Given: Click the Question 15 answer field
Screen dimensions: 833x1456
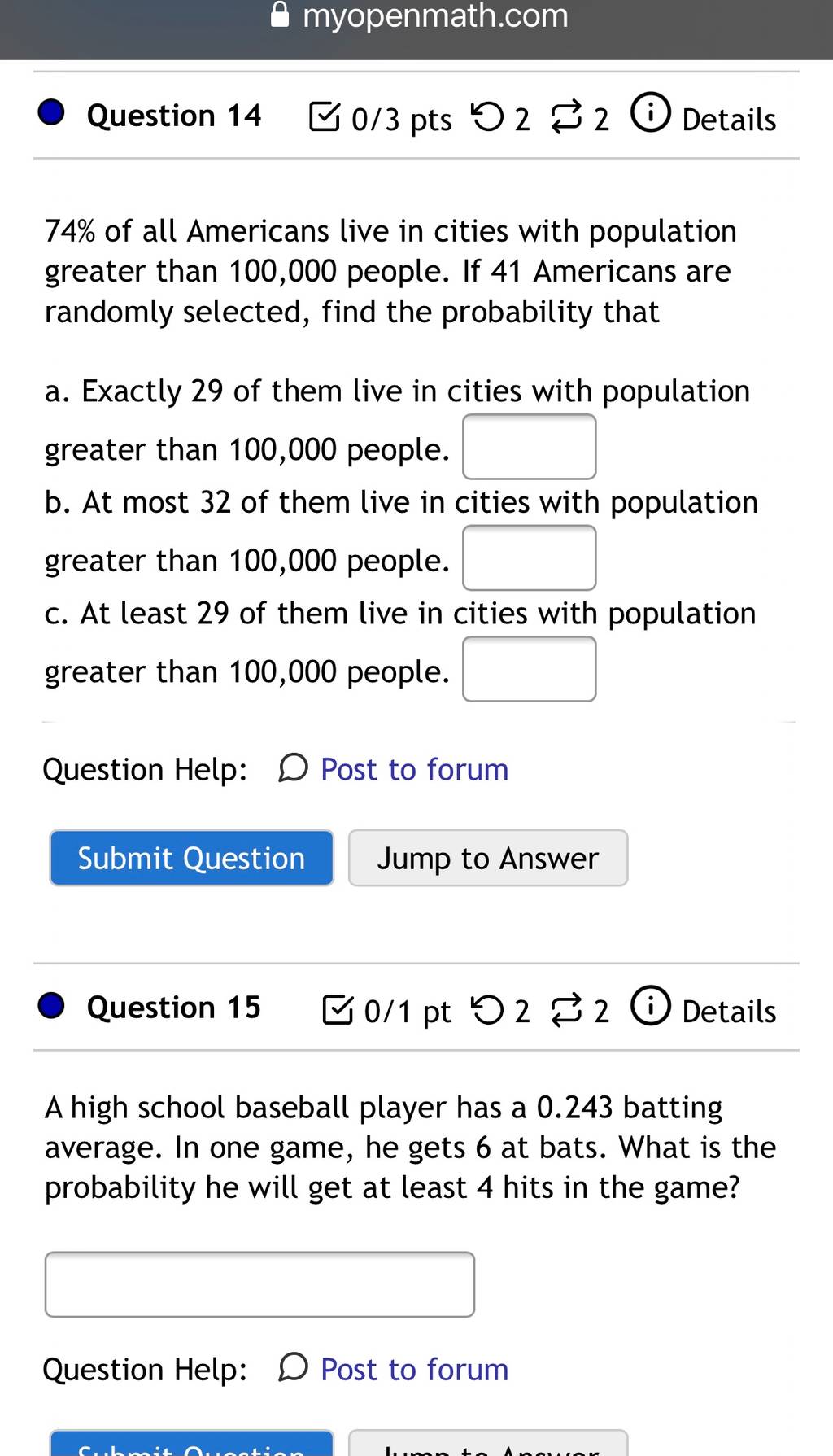Looking at the screenshot, I should 259,1284.
